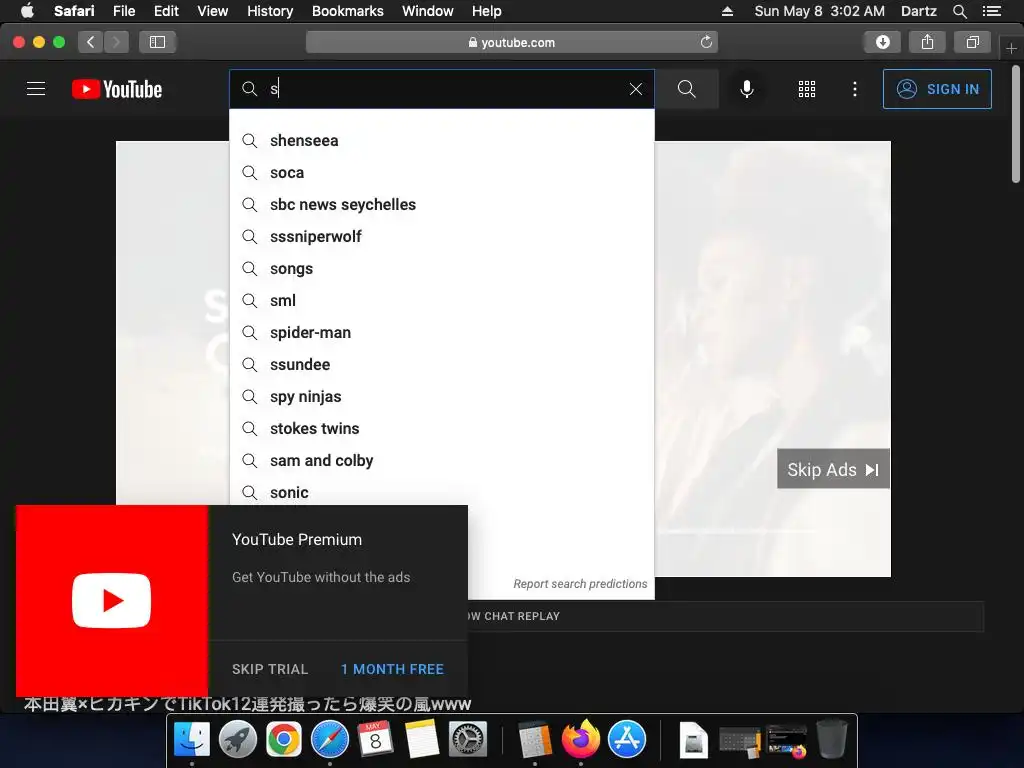Open the File menu

123,11
